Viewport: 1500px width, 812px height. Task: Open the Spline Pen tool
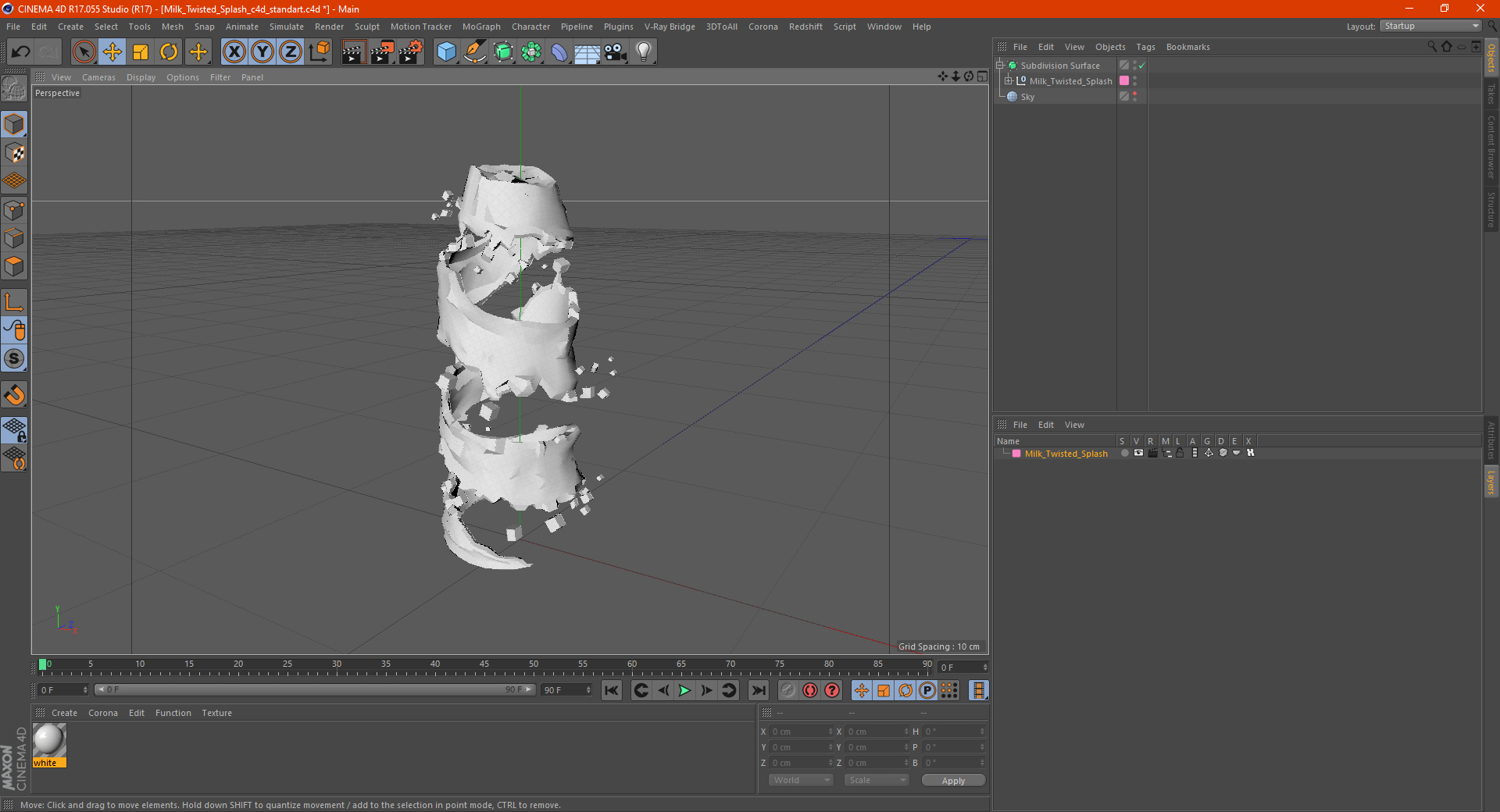coord(475,52)
